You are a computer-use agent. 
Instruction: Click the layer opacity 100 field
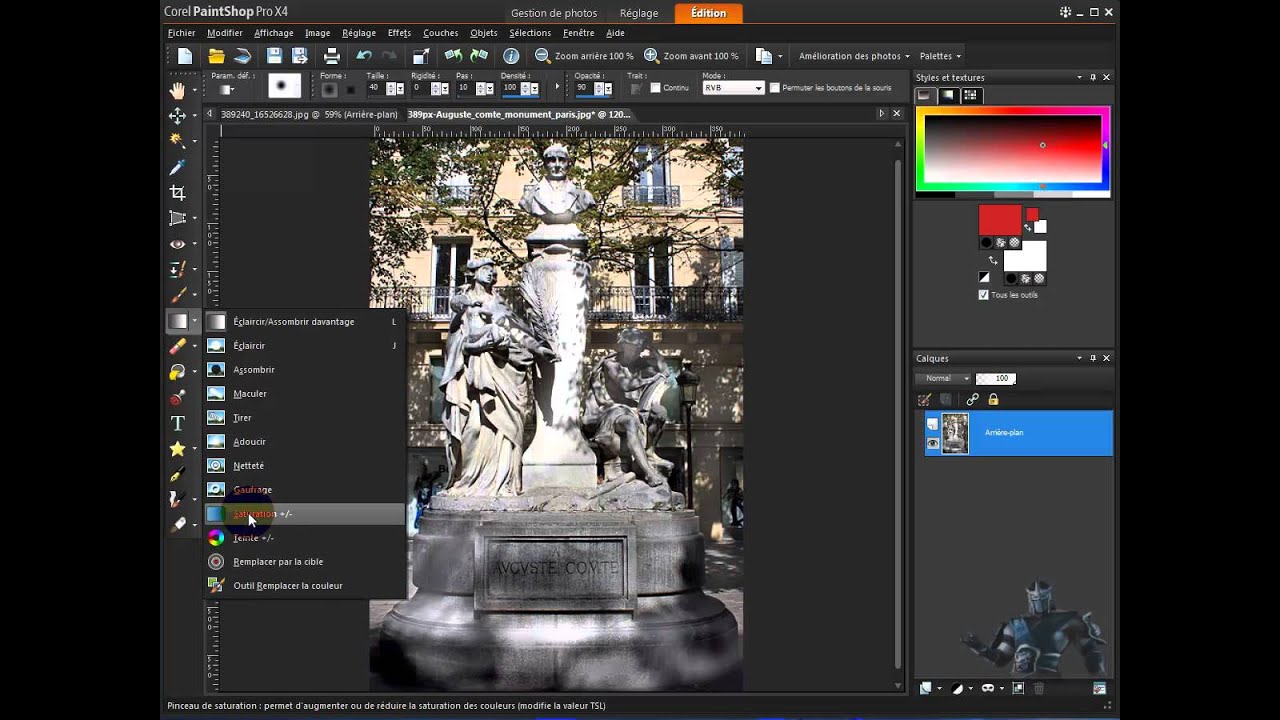(x=997, y=379)
